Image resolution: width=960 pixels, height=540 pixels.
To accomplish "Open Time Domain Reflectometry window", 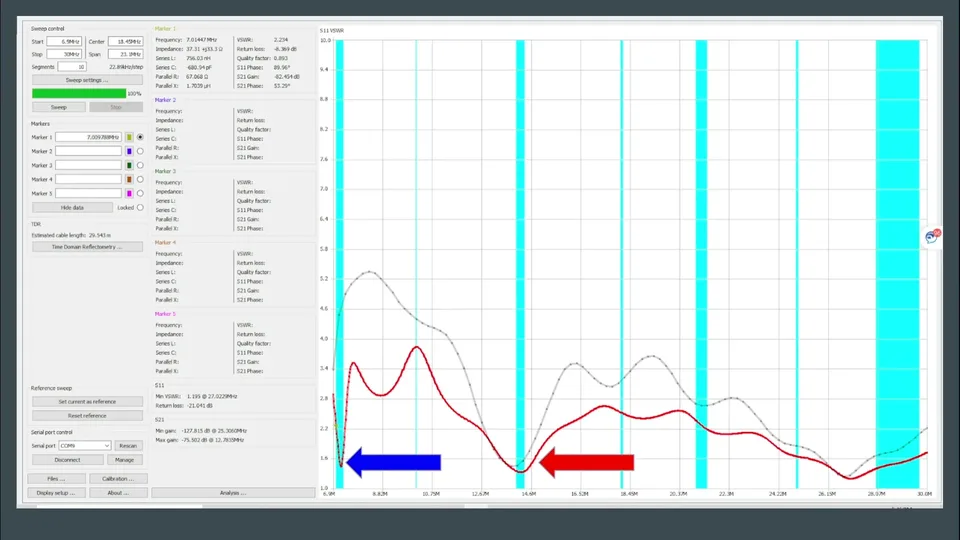I will coord(87,247).
